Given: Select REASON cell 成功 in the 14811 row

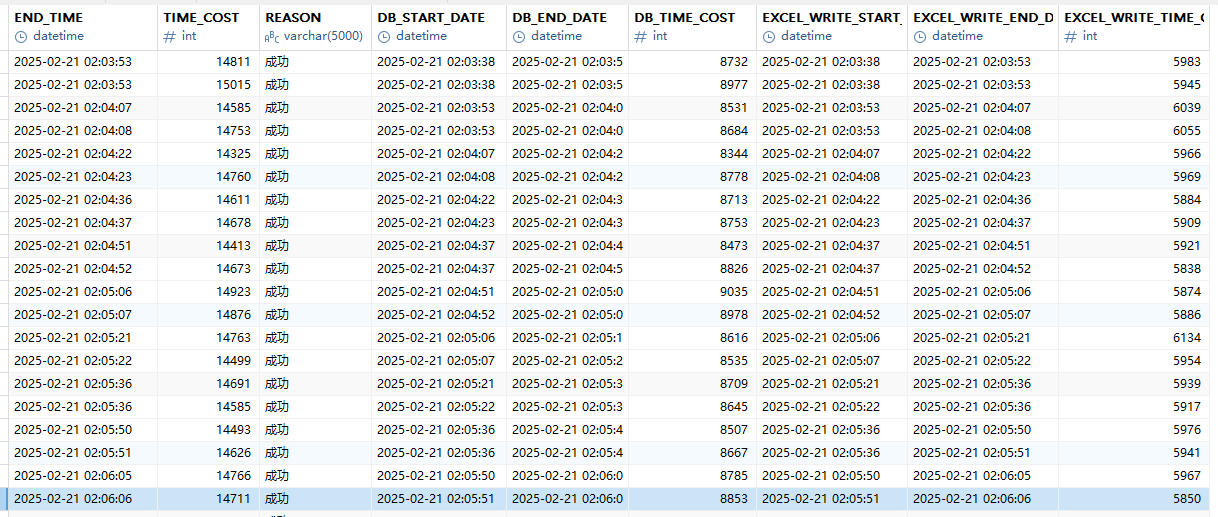Looking at the screenshot, I should [x=315, y=62].
